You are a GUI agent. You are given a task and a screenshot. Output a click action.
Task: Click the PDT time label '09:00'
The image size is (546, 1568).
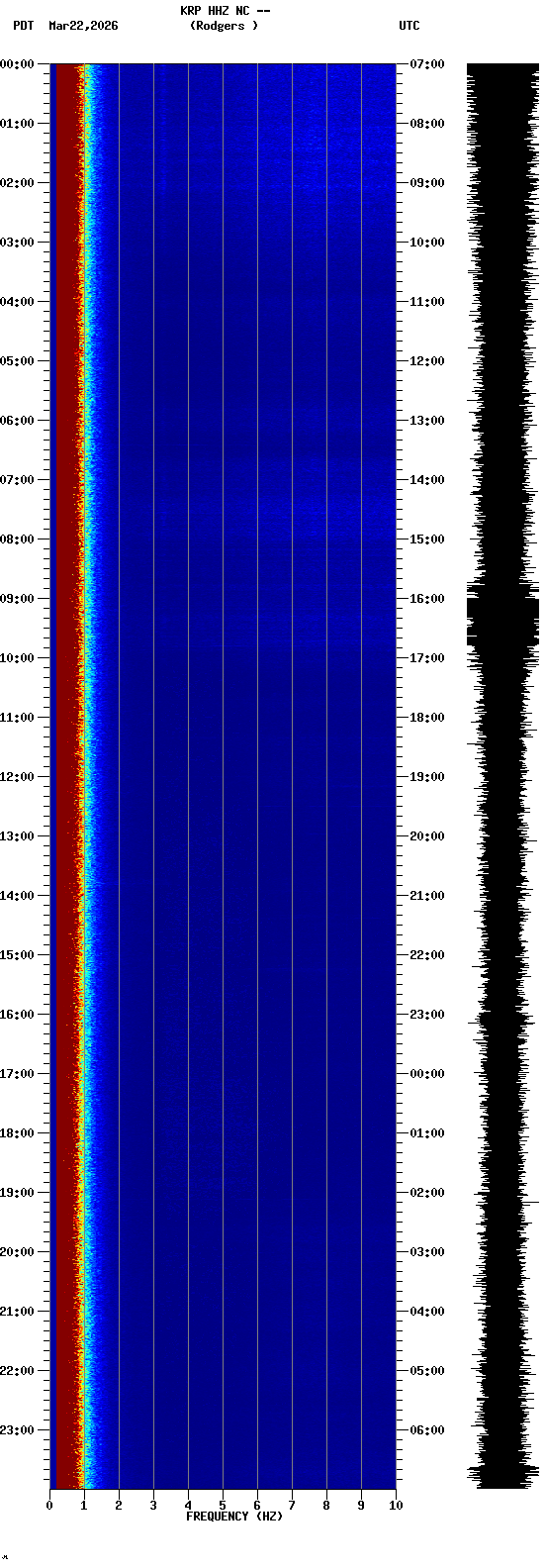17,599
